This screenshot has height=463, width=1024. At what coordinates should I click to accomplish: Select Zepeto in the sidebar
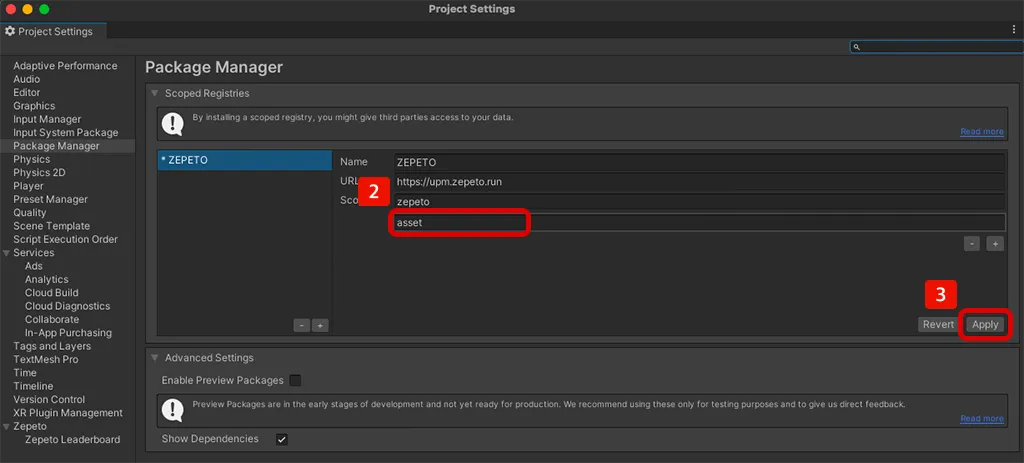[x=30, y=426]
